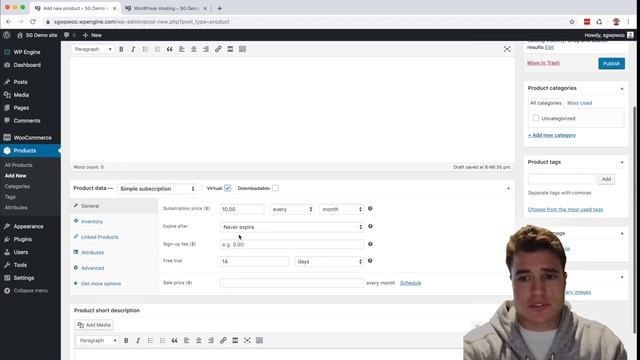Collapse the Product categories panel
Viewport: 640px width, 360px height.
click(622, 89)
